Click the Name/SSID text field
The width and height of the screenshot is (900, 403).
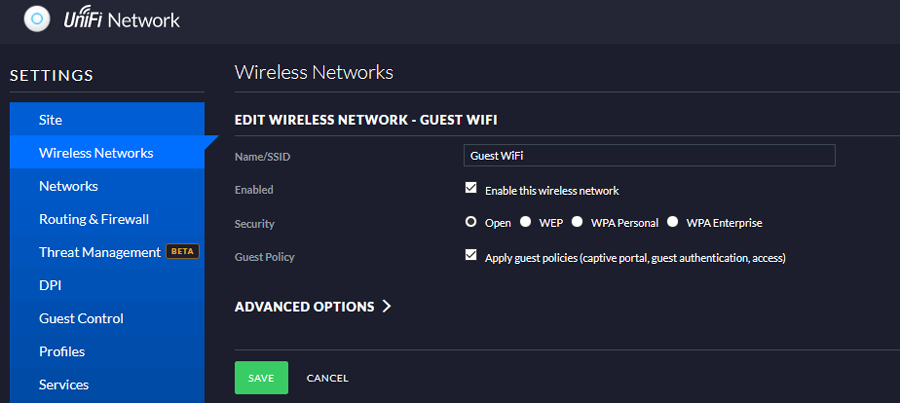click(650, 155)
